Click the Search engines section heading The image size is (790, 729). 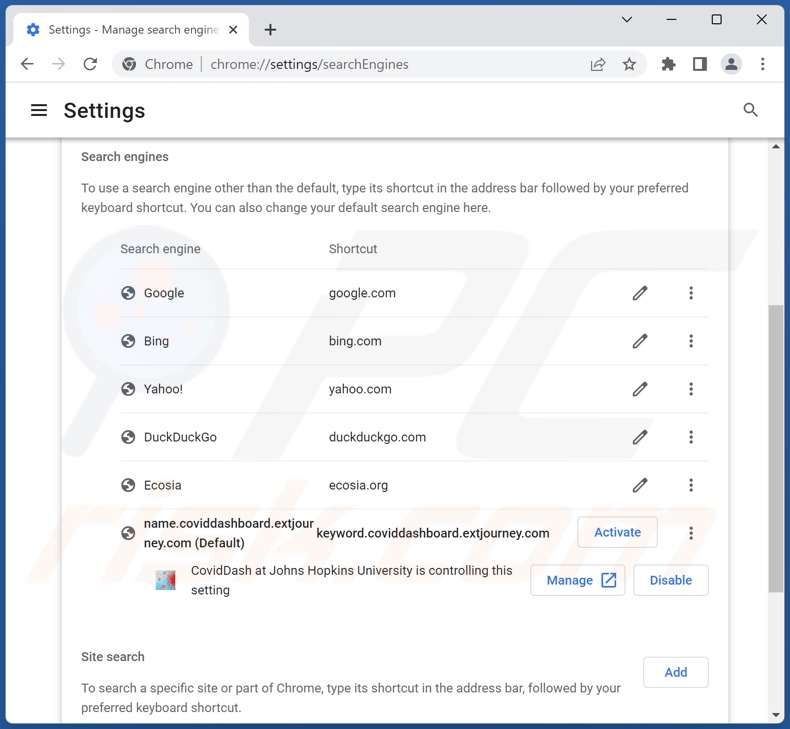pyautogui.click(x=125, y=157)
